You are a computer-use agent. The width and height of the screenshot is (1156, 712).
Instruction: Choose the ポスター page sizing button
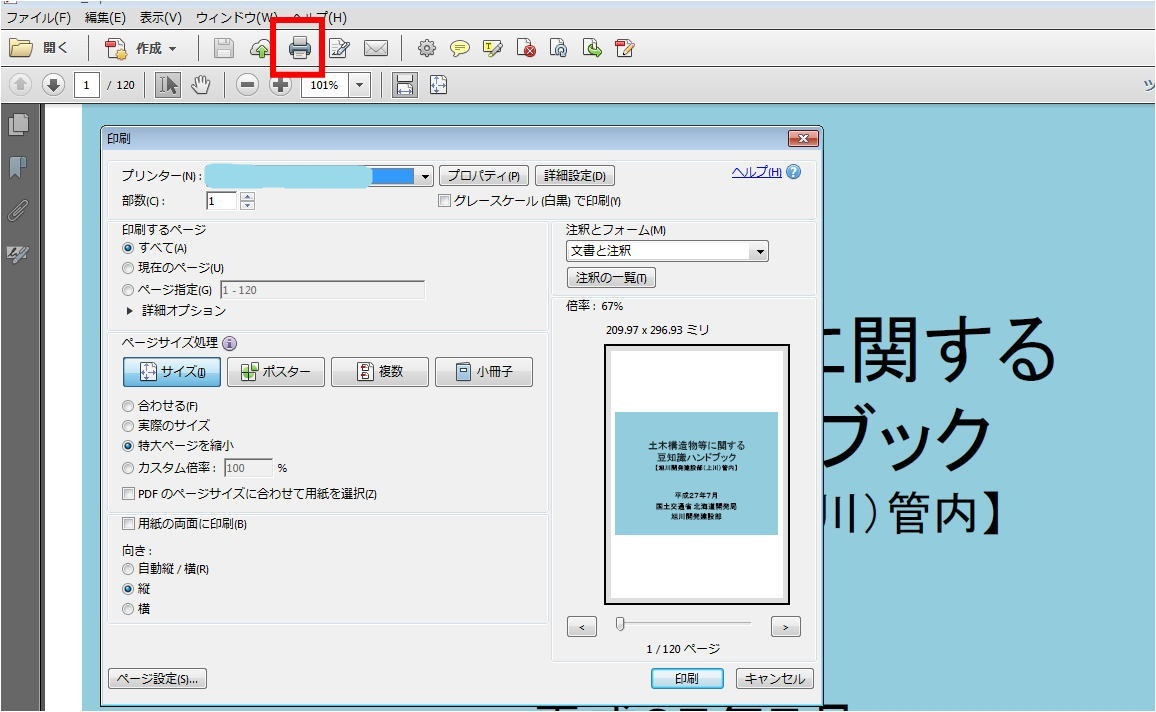pyautogui.click(x=276, y=371)
